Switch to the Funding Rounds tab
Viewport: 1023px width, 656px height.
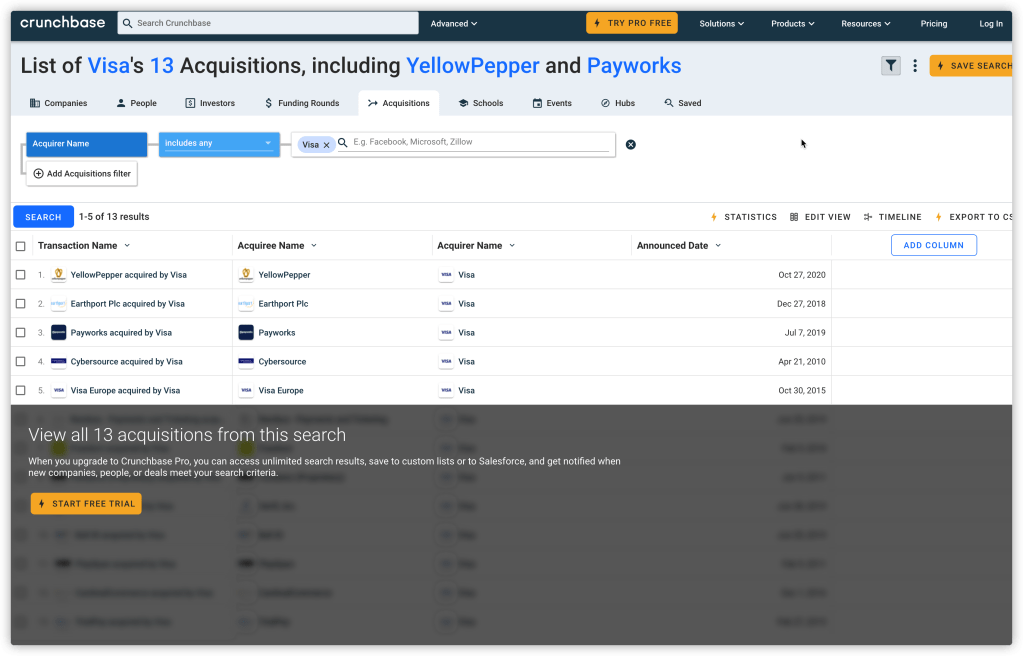click(x=301, y=103)
